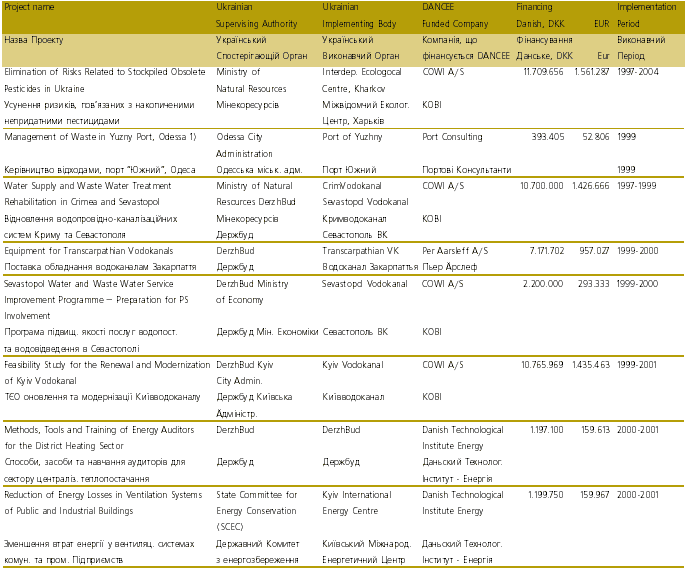Click the 'Danish, DKK' header text
The width and height of the screenshot is (685, 573).
tap(540, 24)
